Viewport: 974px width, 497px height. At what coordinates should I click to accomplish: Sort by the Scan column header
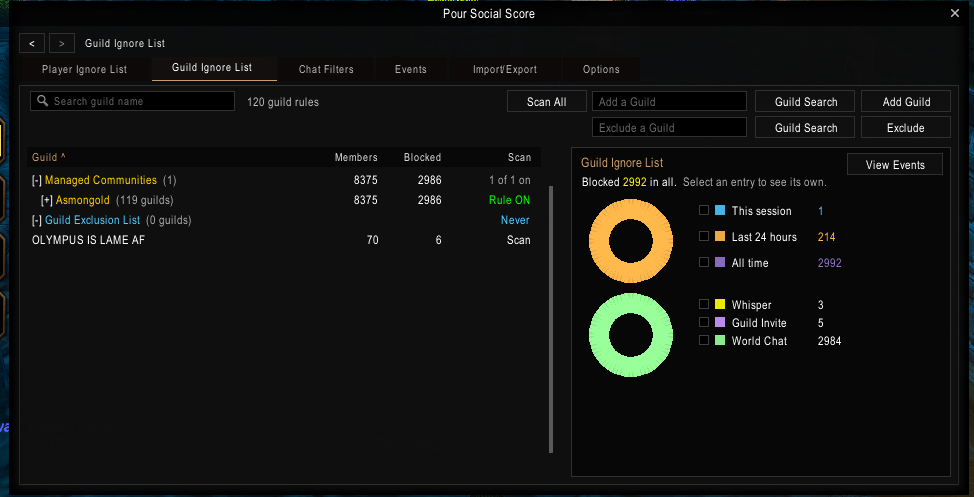(x=519, y=157)
